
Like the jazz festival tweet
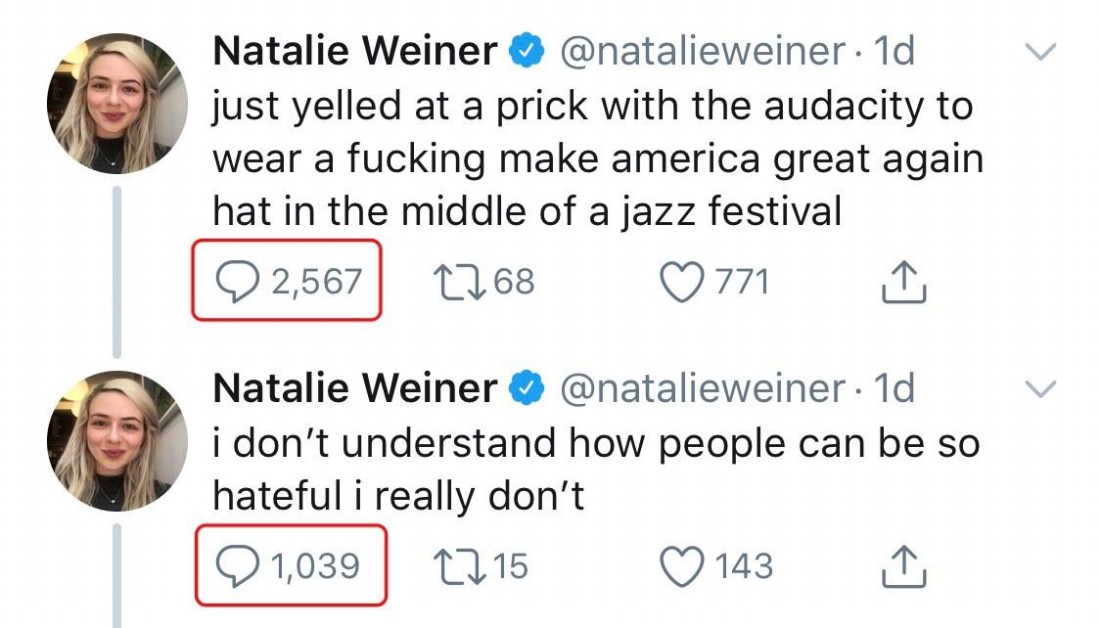[x=683, y=282]
